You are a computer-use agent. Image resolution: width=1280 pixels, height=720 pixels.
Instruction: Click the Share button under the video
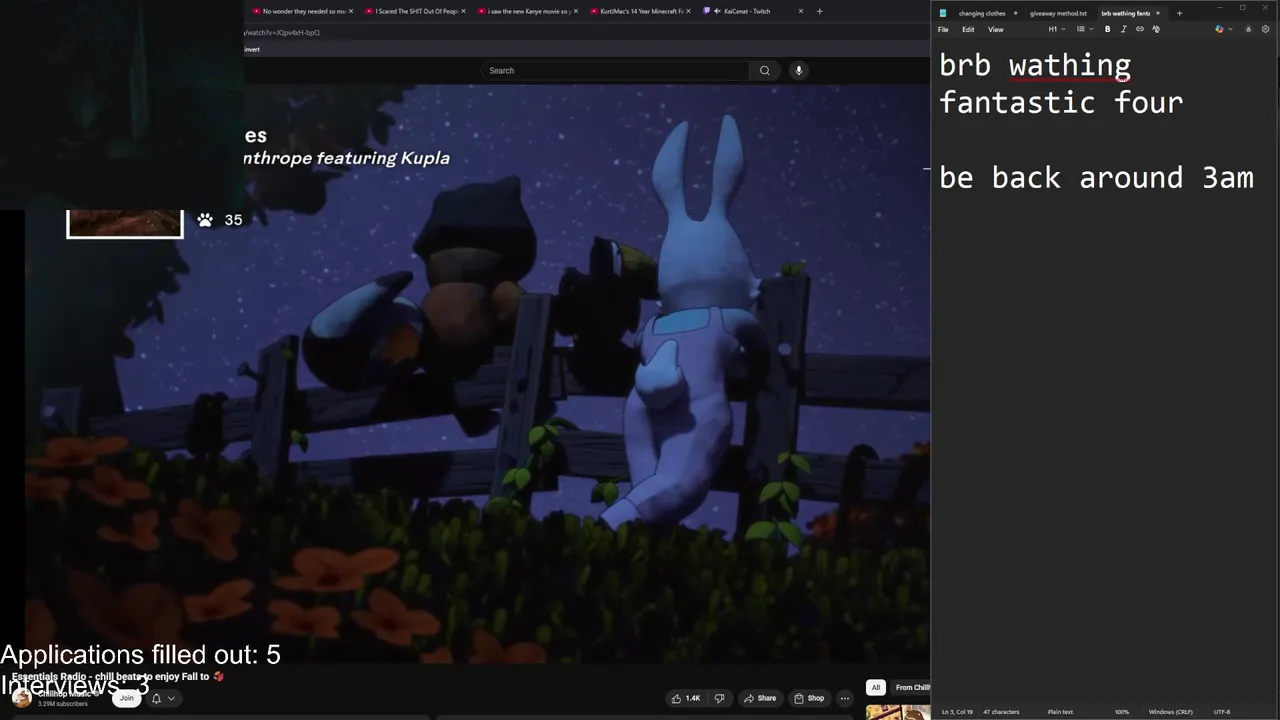pyautogui.click(x=760, y=698)
